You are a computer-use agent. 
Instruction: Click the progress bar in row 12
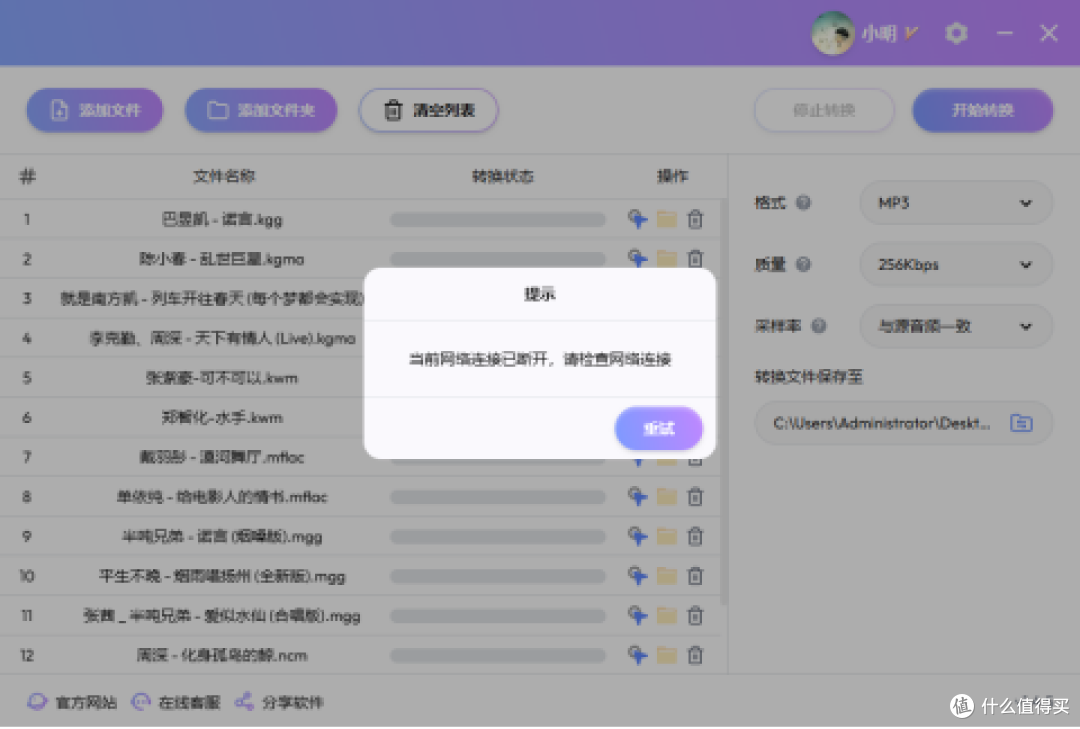point(498,655)
